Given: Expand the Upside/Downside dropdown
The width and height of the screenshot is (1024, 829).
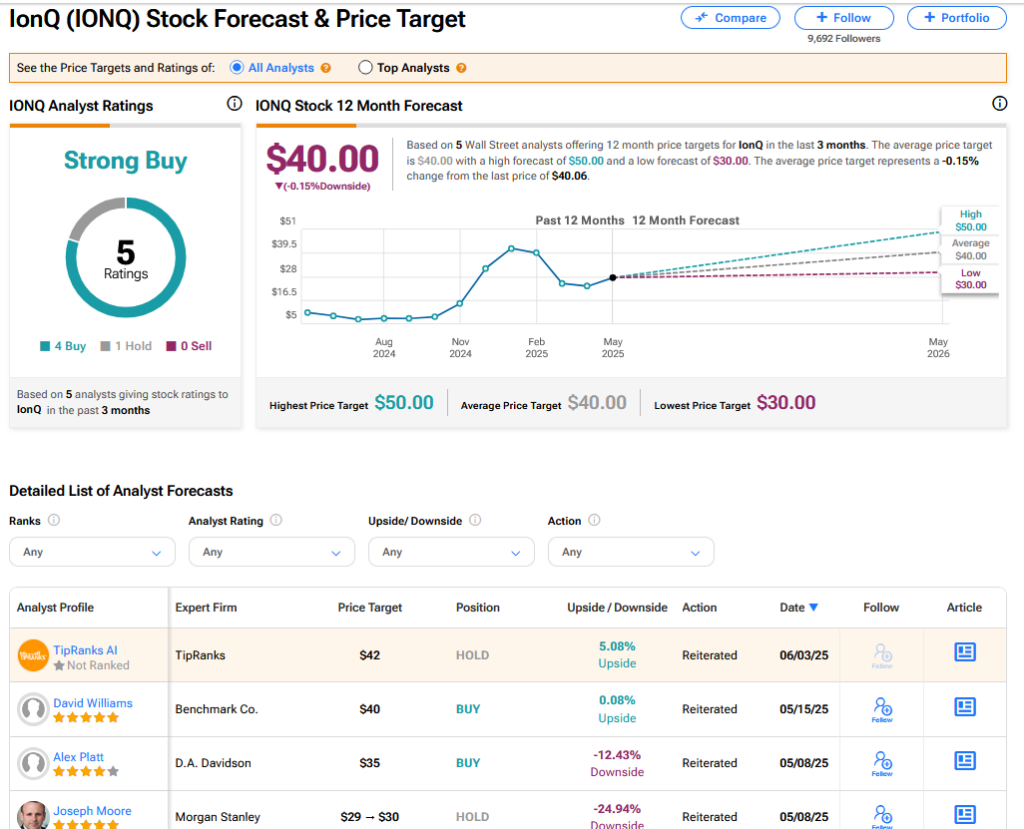Looking at the screenshot, I should coord(451,552).
